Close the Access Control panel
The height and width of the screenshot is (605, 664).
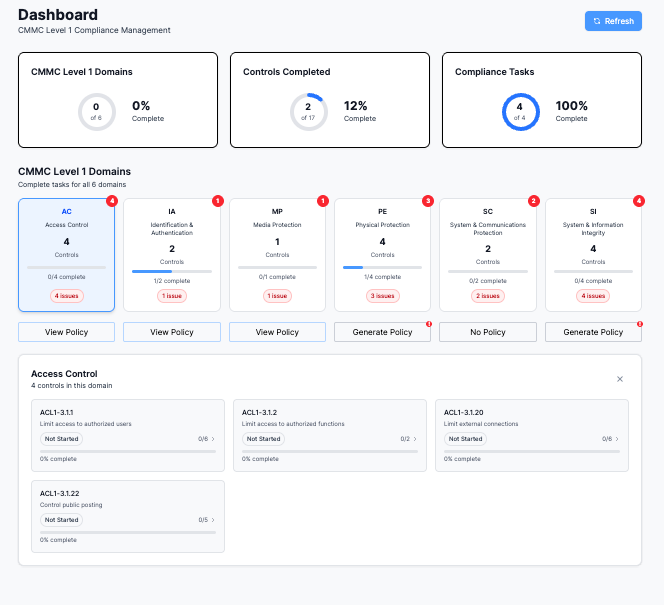pos(620,379)
